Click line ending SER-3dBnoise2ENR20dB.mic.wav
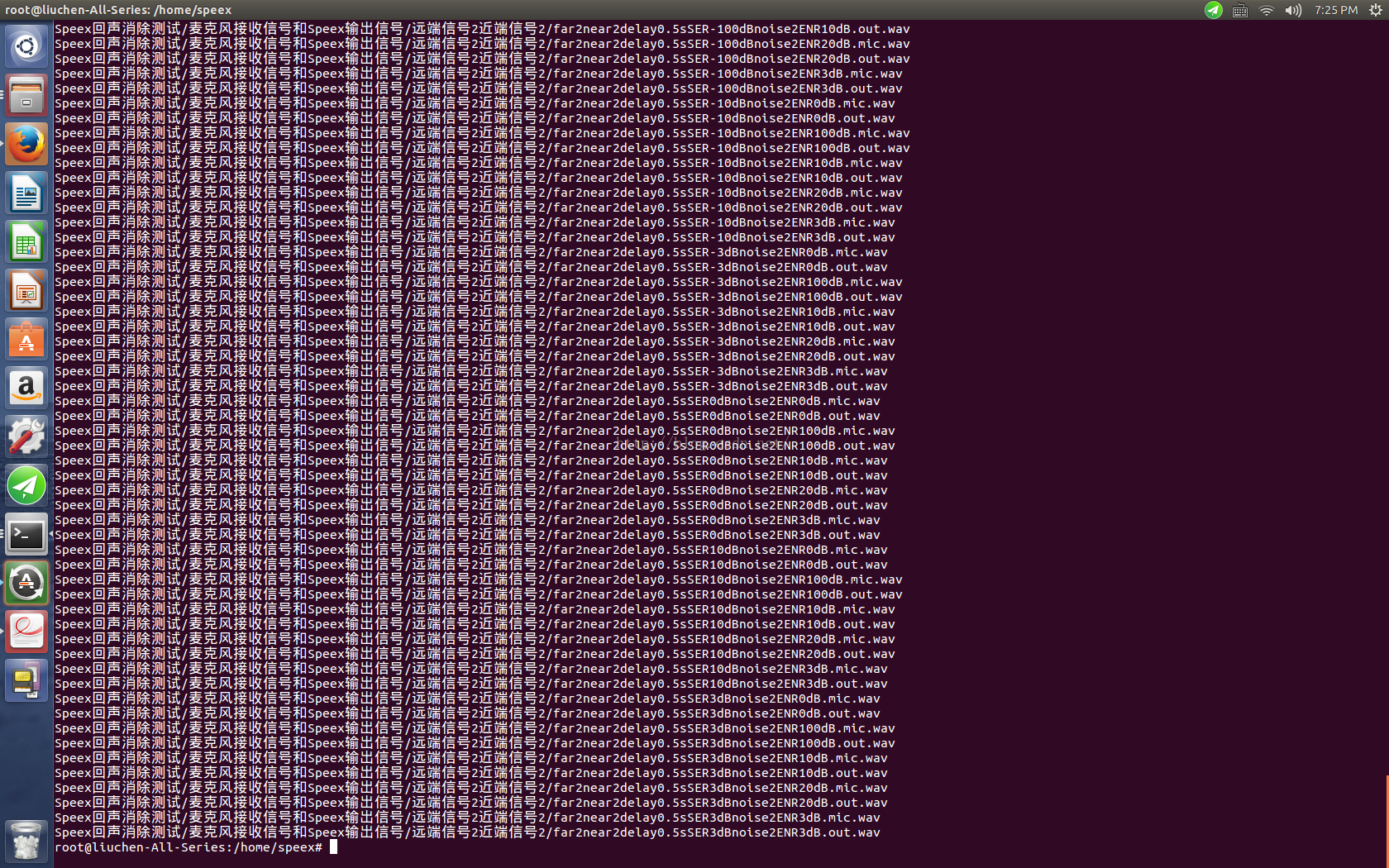 point(475,341)
